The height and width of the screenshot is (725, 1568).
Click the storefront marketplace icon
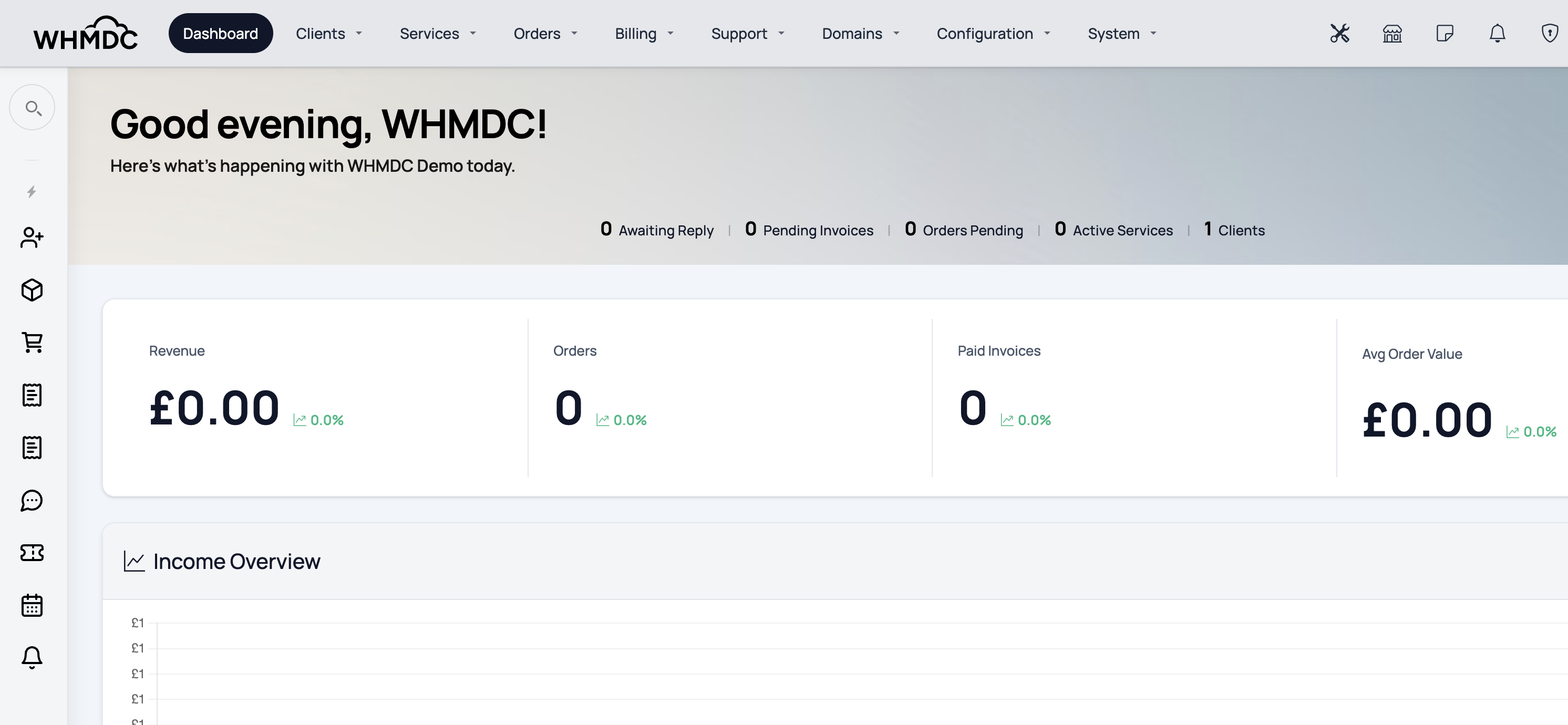click(1392, 34)
